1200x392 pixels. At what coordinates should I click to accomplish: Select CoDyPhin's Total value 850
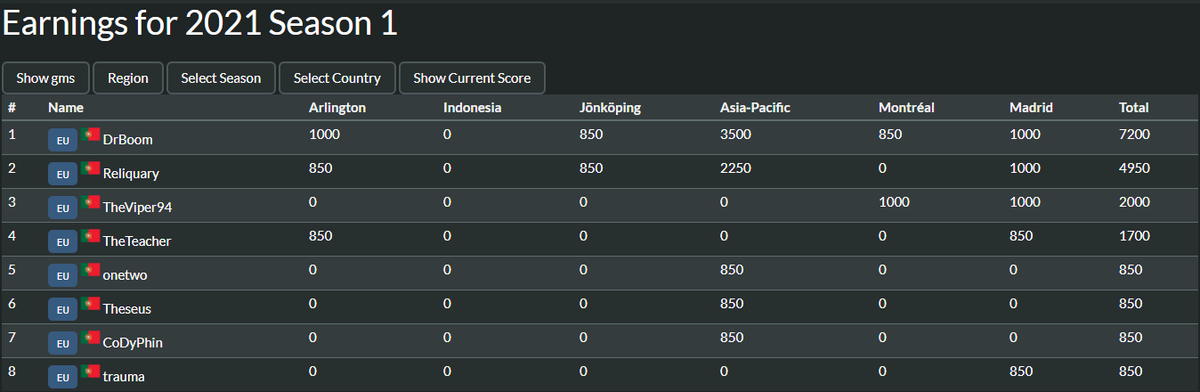tap(1131, 338)
